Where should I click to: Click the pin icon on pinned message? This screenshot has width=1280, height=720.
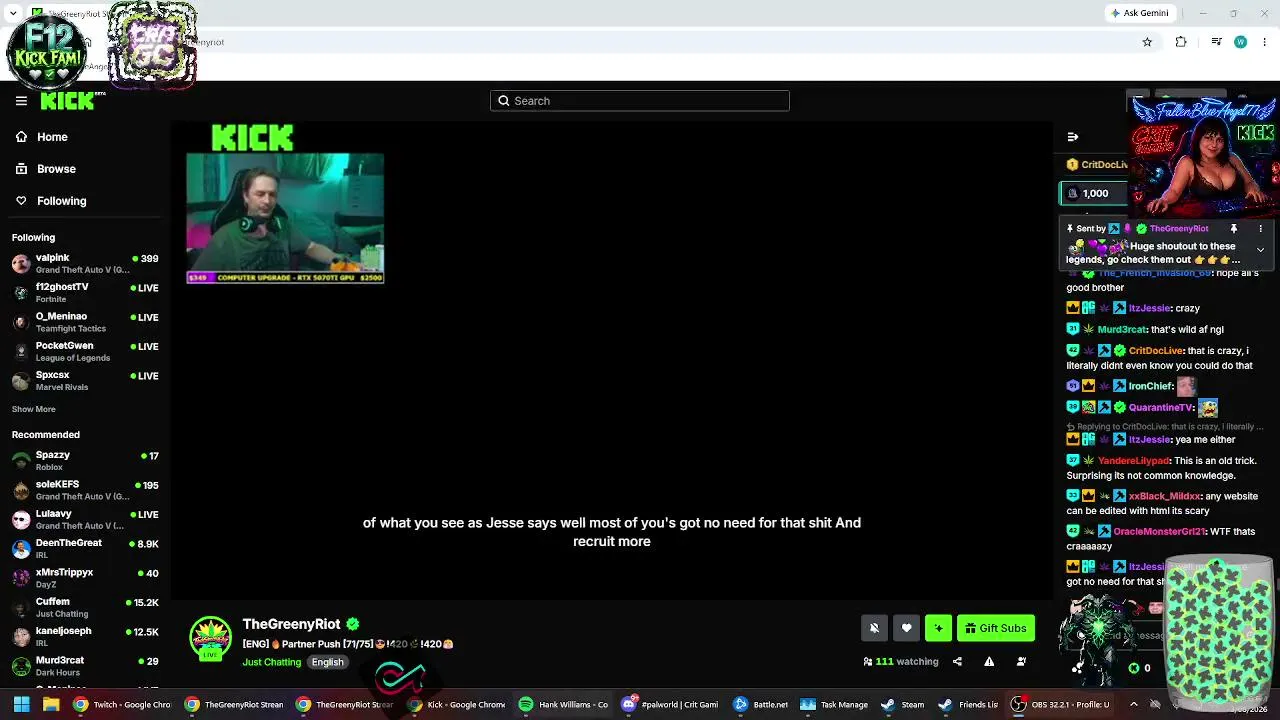click(1233, 229)
